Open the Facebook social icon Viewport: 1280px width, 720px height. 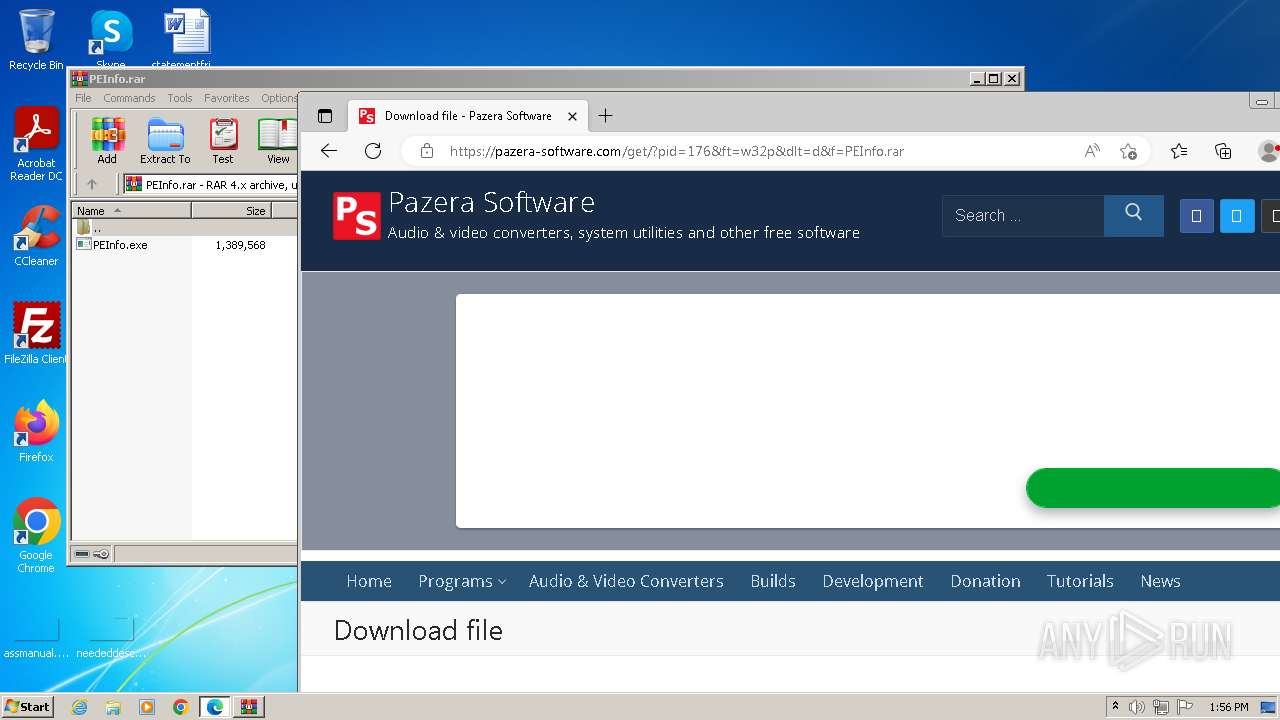tap(1196, 216)
